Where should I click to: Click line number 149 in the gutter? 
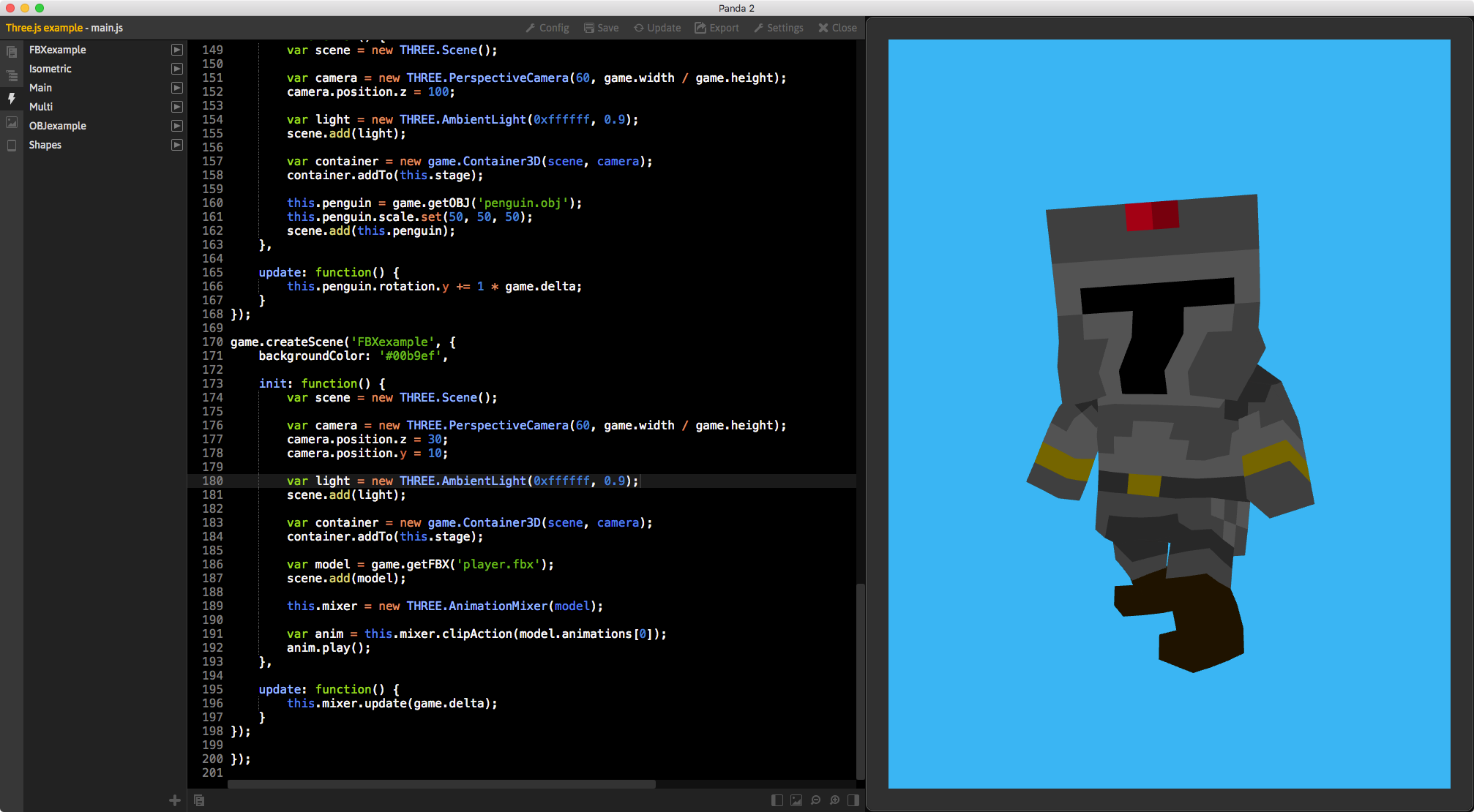212,50
